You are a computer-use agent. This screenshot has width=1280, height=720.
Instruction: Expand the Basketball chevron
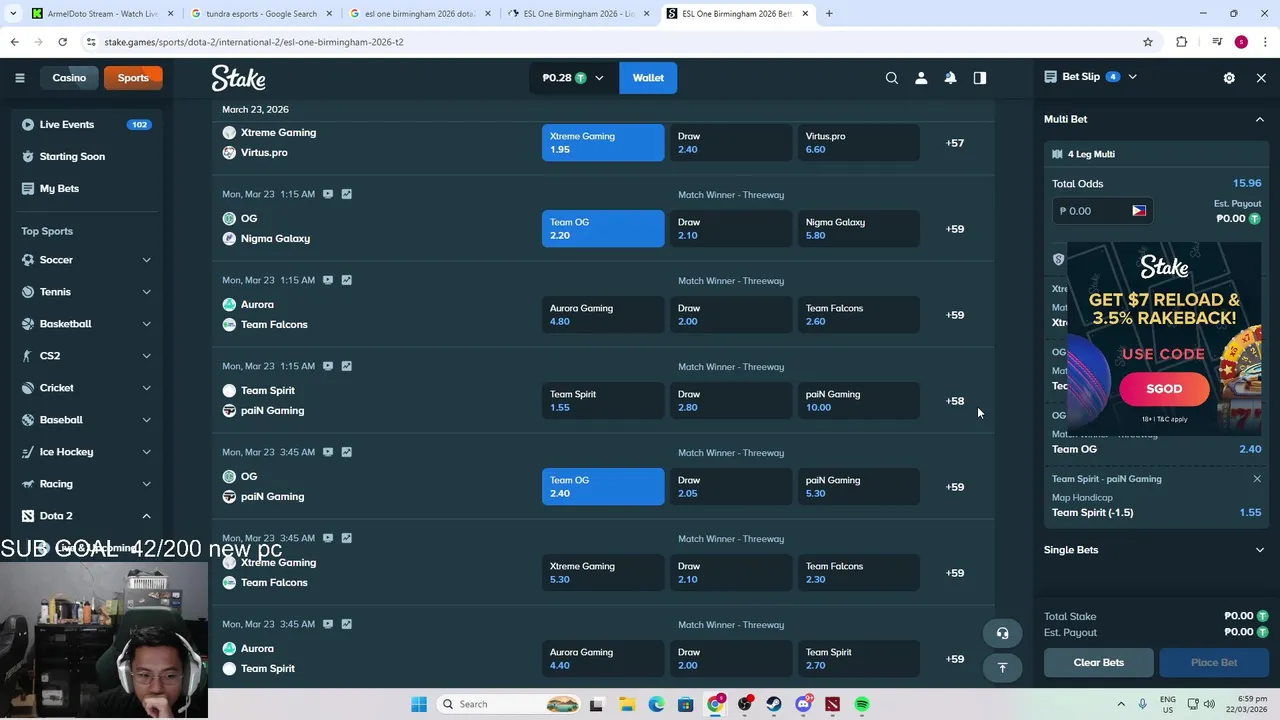[146, 324]
